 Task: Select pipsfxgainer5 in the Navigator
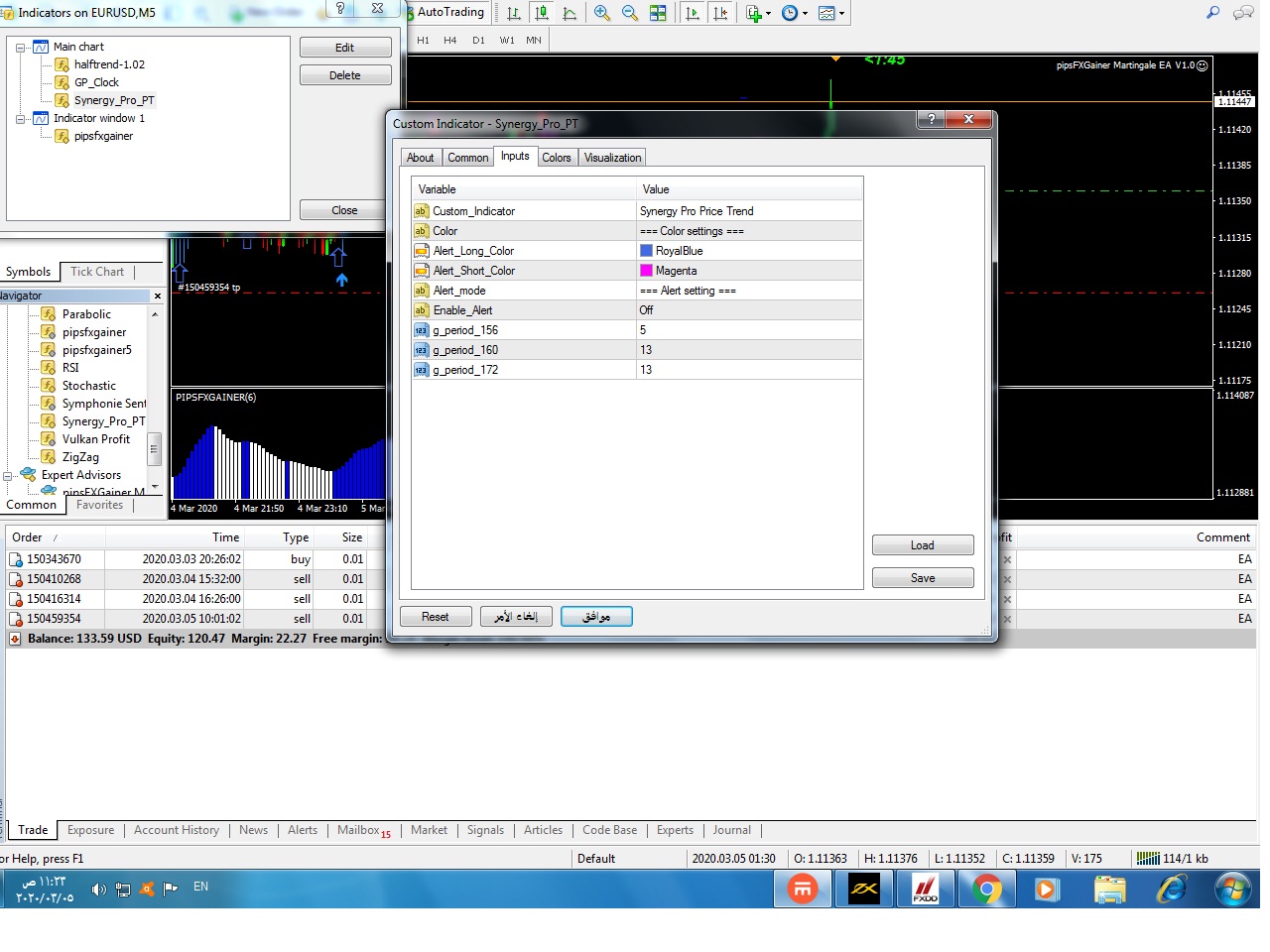[97, 350]
